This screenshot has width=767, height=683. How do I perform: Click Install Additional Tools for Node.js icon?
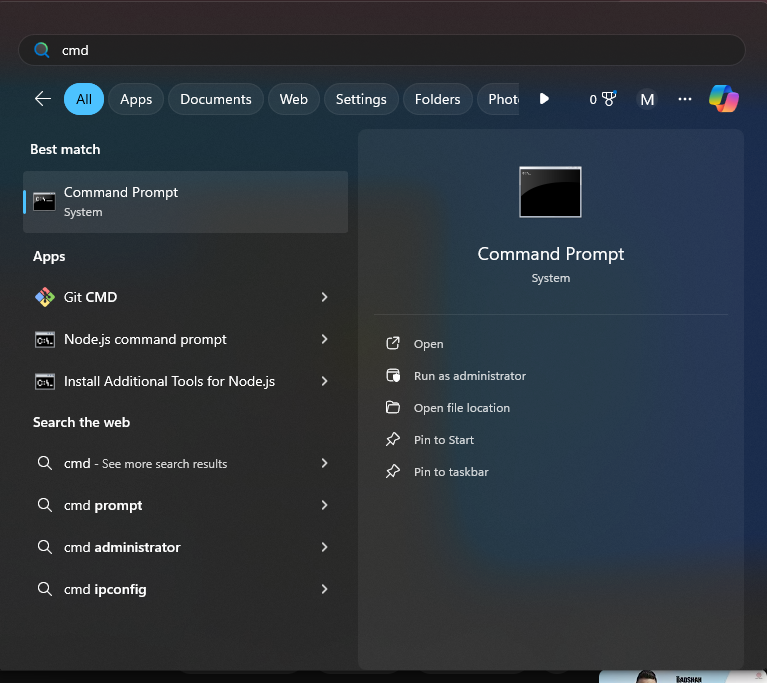(45, 382)
